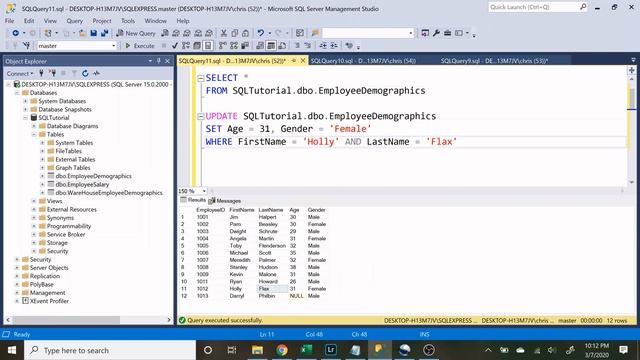
Task: Collapse the SELECT statement code region
Action: click(200, 78)
